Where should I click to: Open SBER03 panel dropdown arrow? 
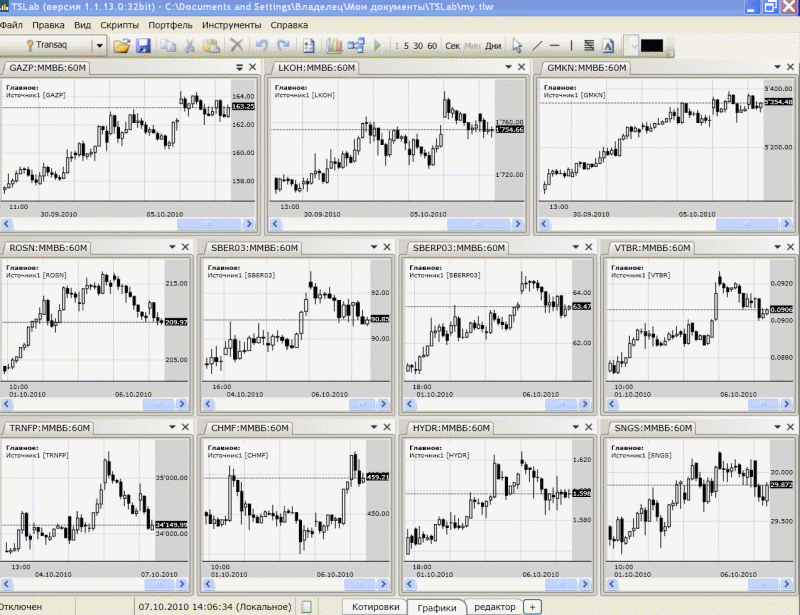pos(373,247)
